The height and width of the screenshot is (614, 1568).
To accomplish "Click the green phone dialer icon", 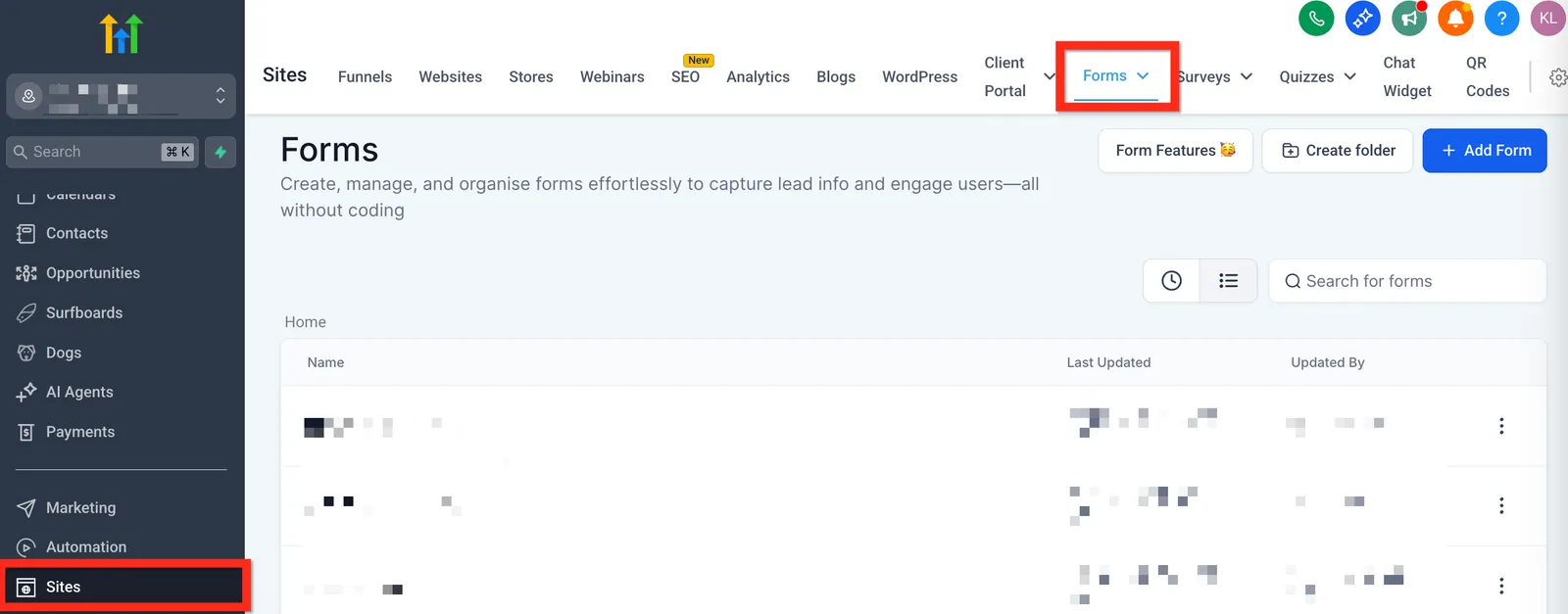I will pos(1316,18).
